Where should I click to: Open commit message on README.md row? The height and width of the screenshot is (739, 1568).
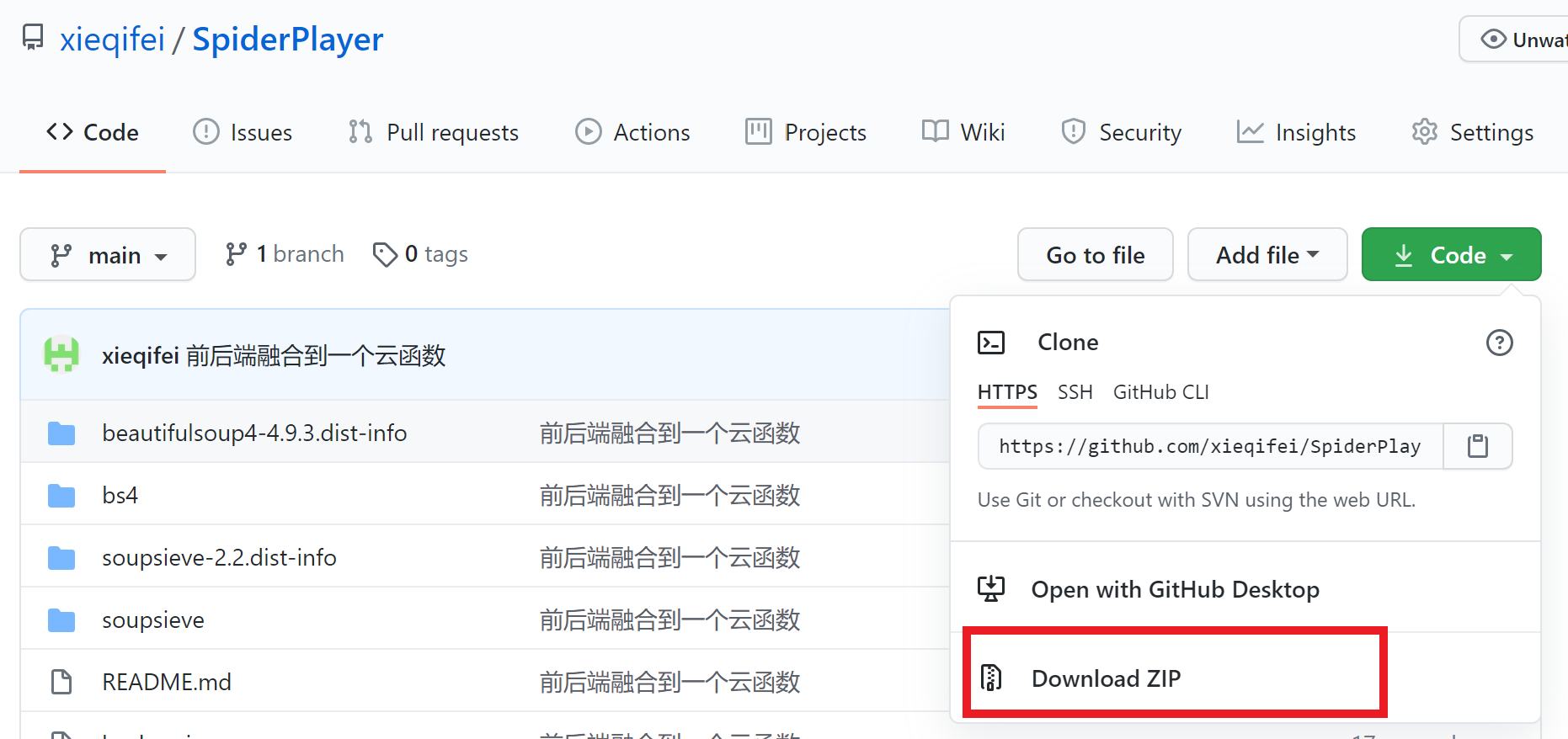[x=670, y=682]
